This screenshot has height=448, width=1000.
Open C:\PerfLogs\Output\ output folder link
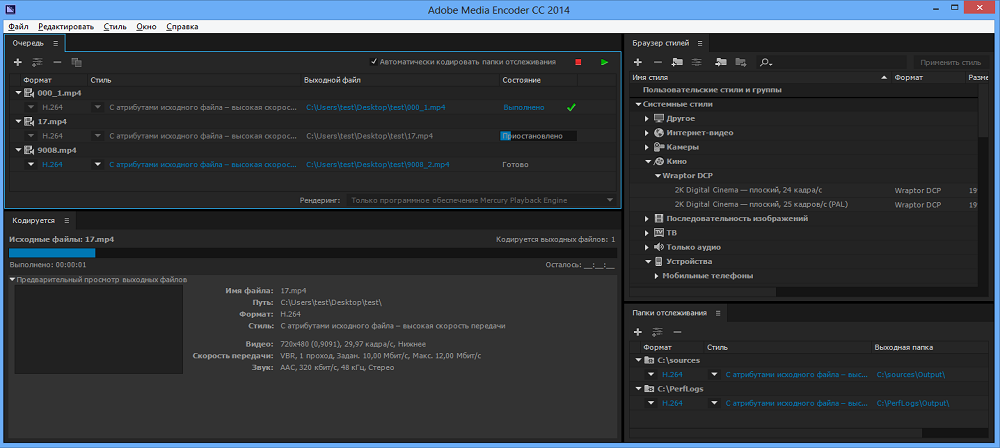tap(914, 403)
